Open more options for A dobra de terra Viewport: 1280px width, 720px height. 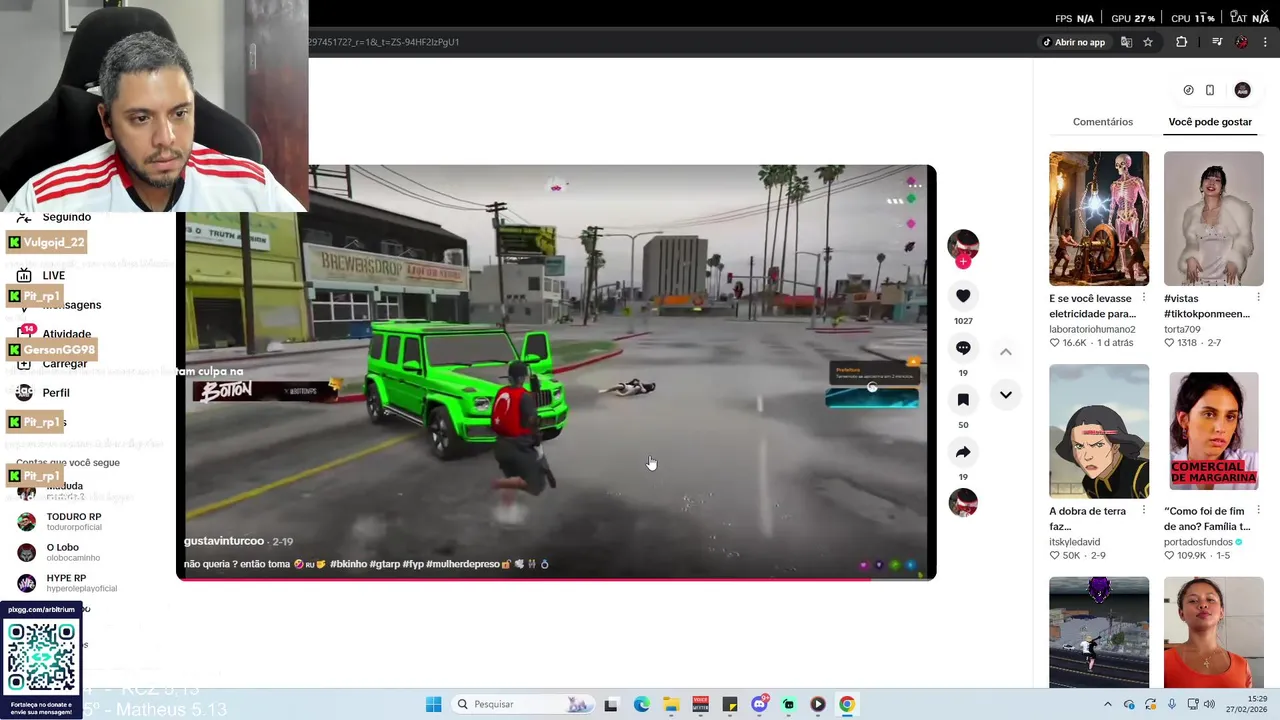pos(1143,511)
